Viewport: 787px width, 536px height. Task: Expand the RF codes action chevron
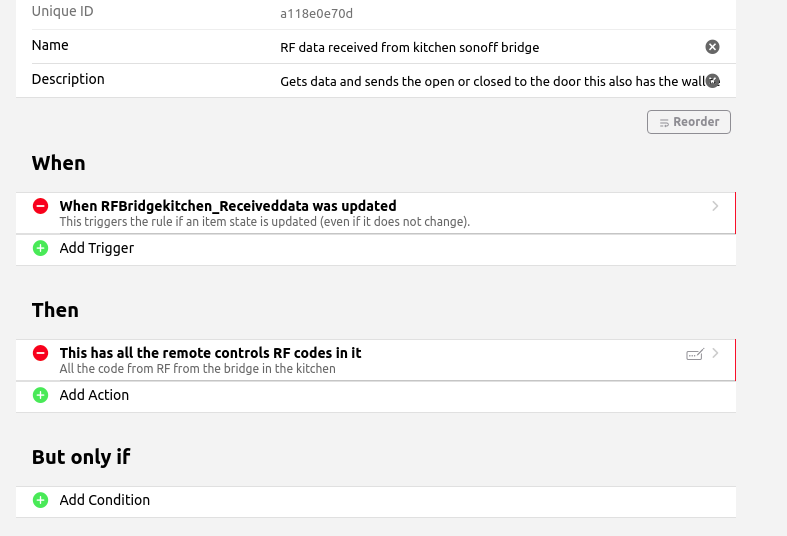point(716,353)
